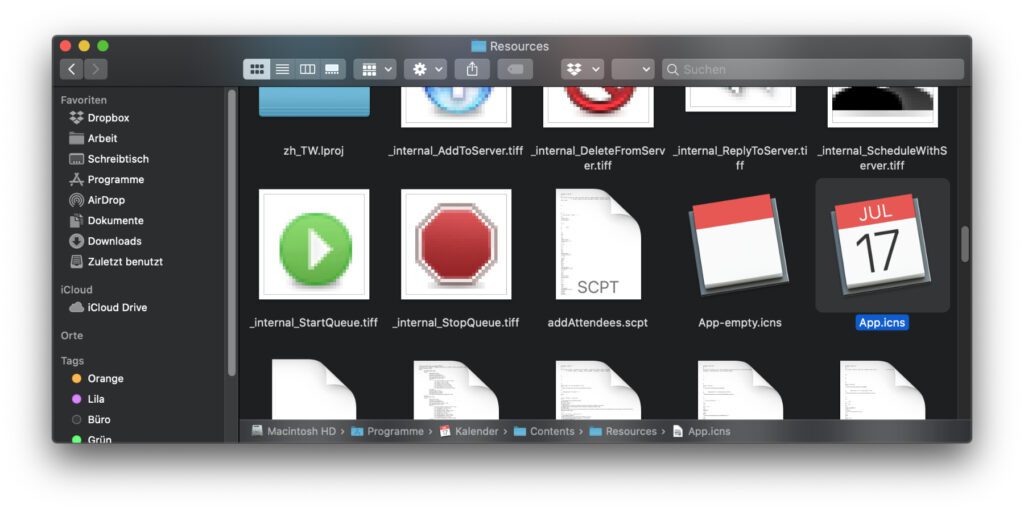Open the blank dropdown beside the search field
Image resolution: width=1024 pixels, height=512 pixels.
[633, 69]
